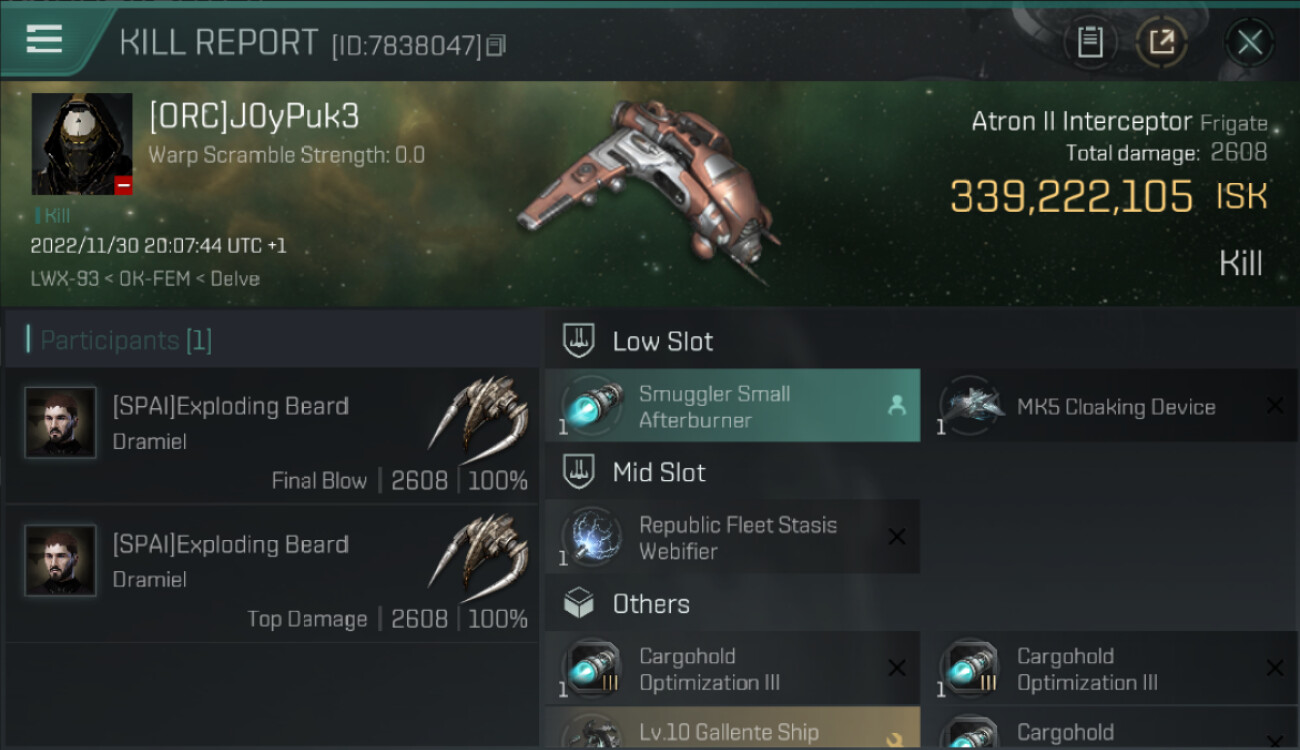Open the Participants [1] tab

click(x=126, y=340)
